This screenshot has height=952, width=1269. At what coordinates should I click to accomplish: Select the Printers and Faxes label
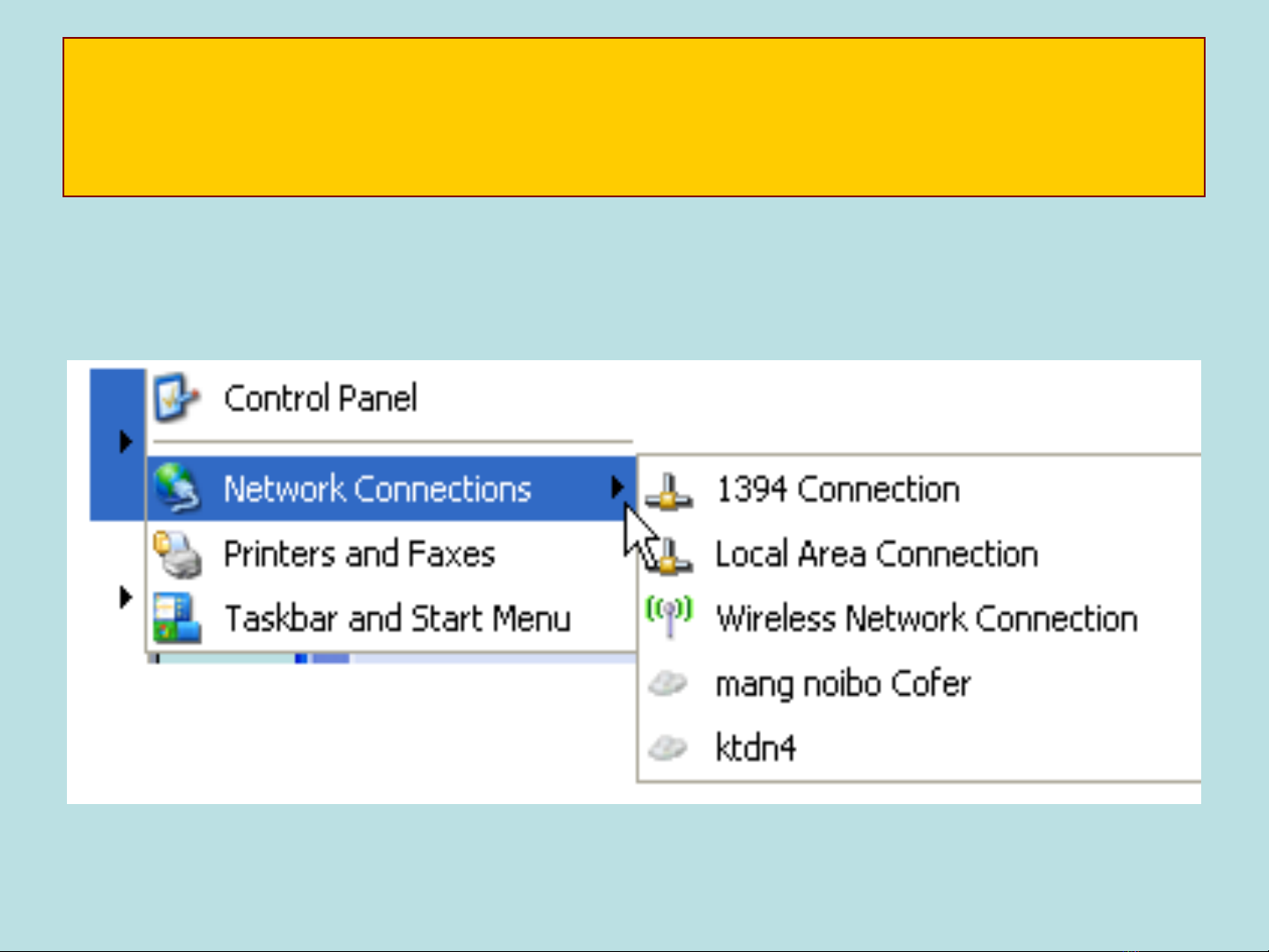(x=359, y=555)
